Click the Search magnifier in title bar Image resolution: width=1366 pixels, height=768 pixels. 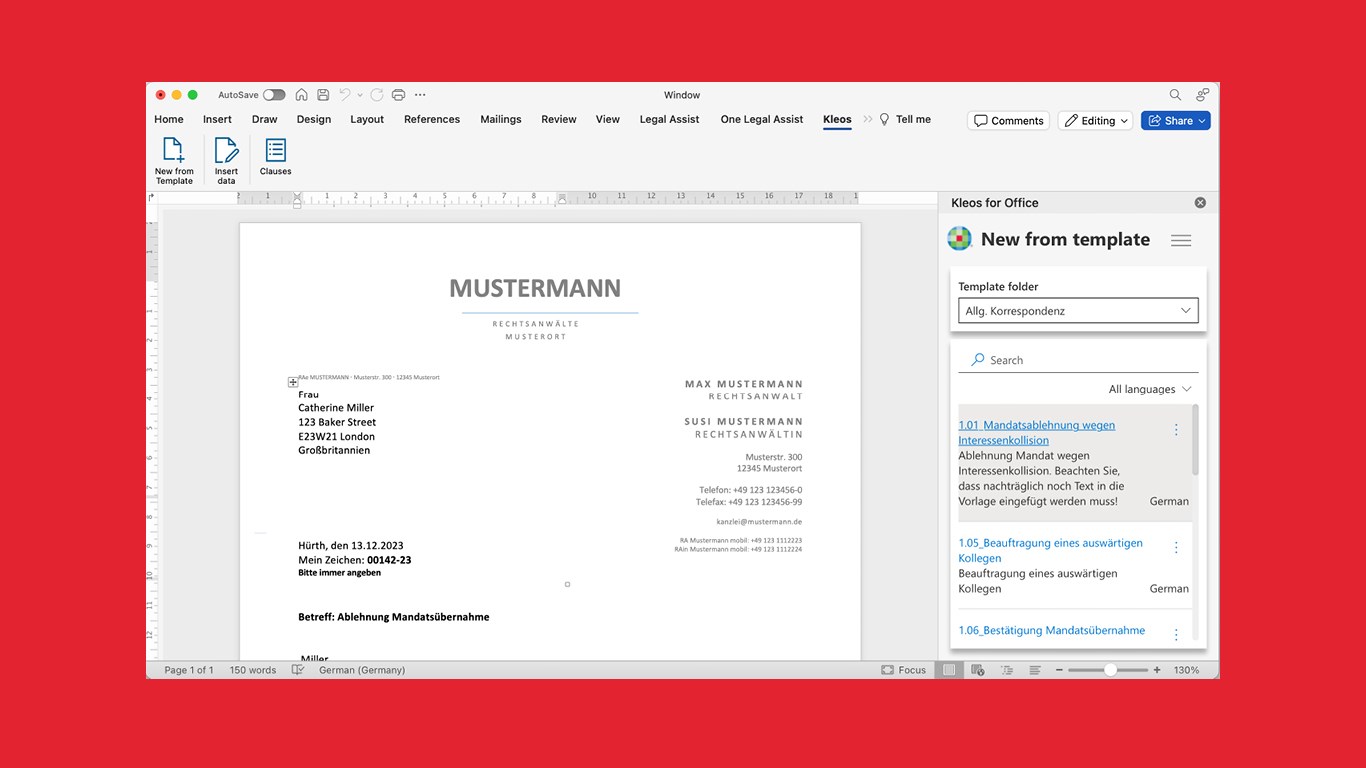click(1175, 95)
